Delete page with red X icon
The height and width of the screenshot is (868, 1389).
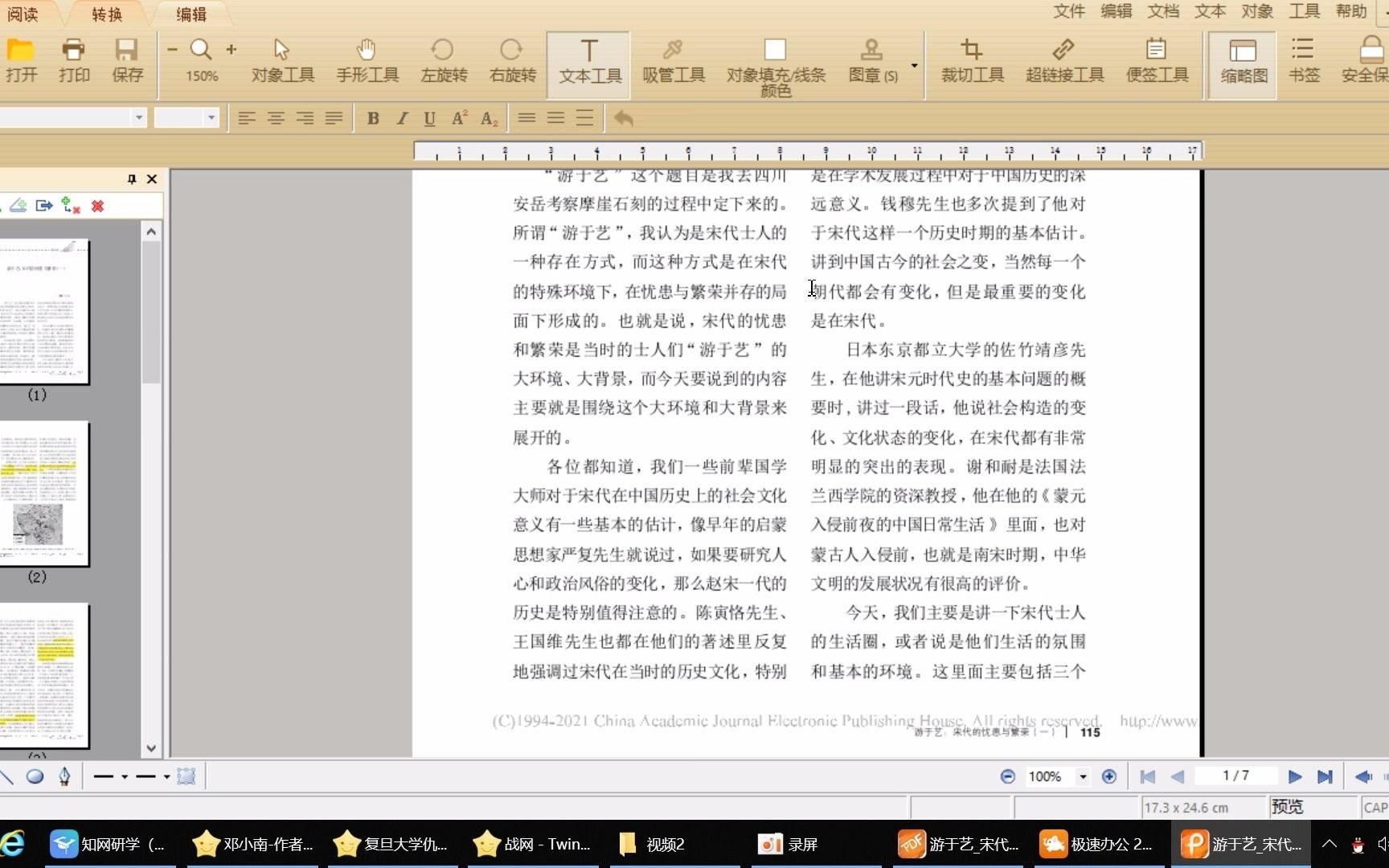[x=97, y=207]
